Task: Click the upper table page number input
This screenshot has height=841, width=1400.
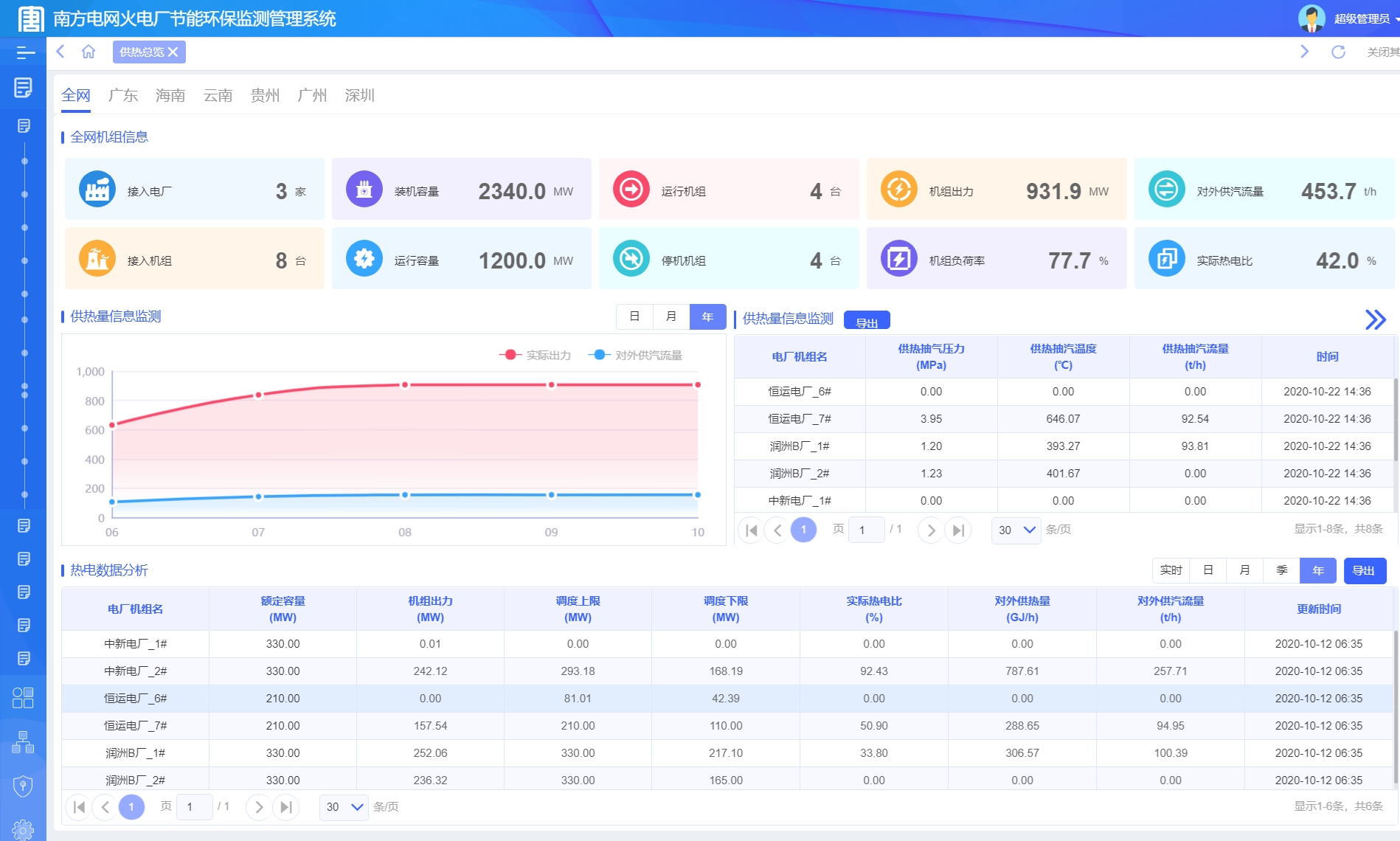Action: 866,530
